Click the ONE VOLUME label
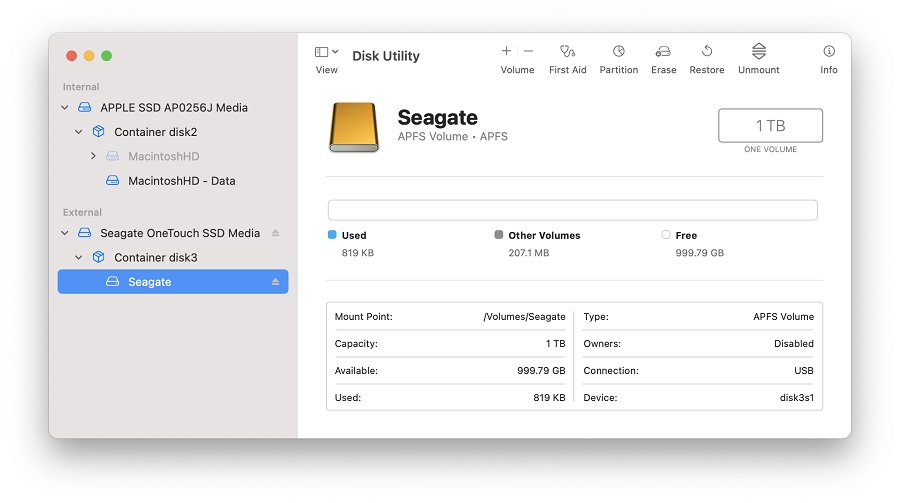The image size is (900, 503). (770, 149)
